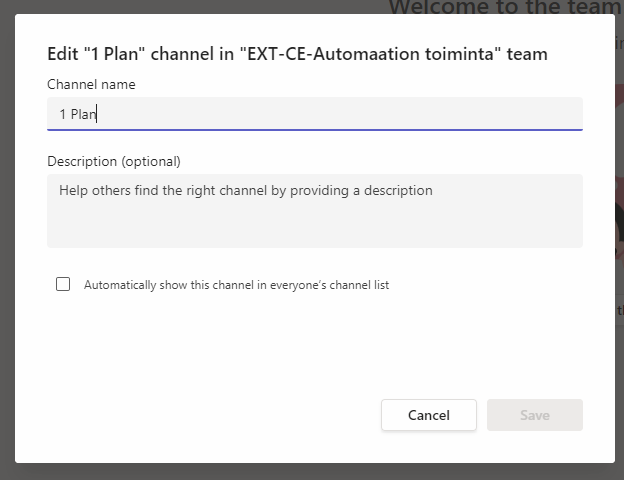Click "EXT-CE-Automaation toiminta" in the dialog title

[370, 54]
